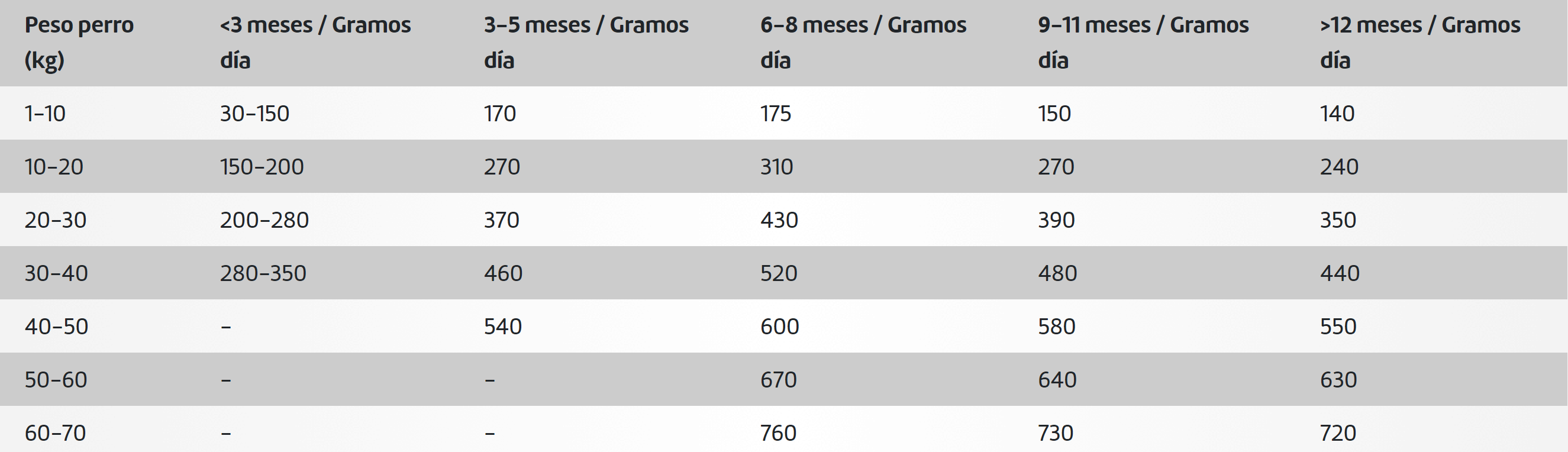
Task: Click the '150–200' cell in 10–20 row
Action: point(262,167)
